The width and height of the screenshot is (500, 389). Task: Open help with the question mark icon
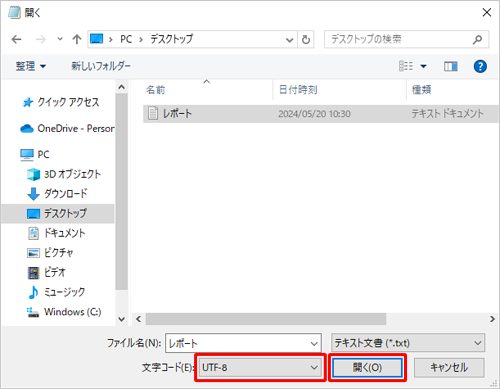480,66
